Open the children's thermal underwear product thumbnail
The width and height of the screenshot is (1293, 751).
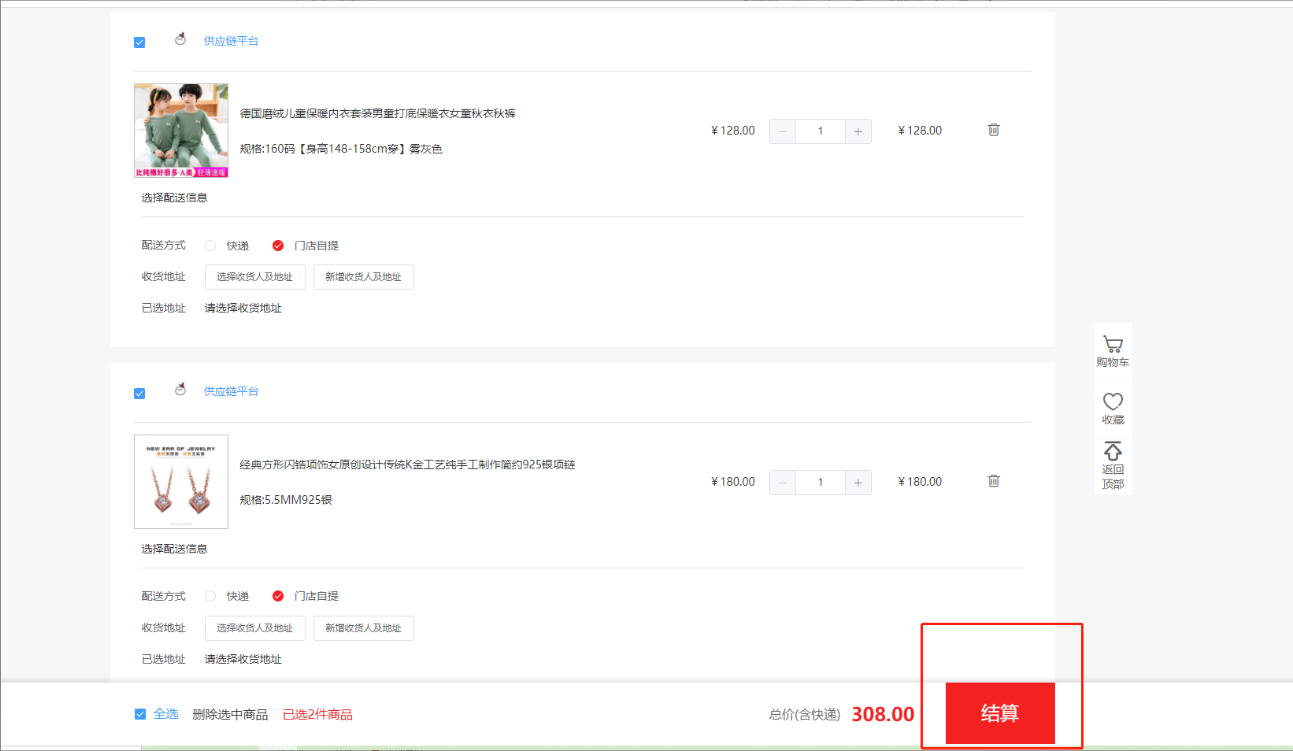click(x=181, y=131)
